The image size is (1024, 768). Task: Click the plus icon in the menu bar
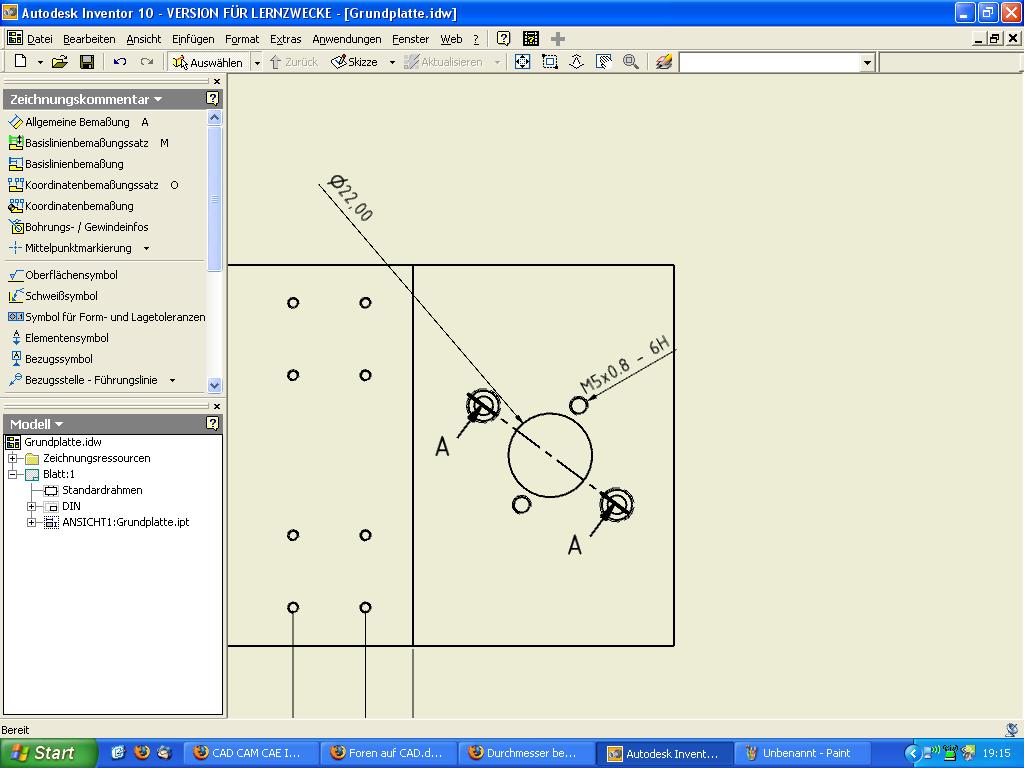coord(558,39)
